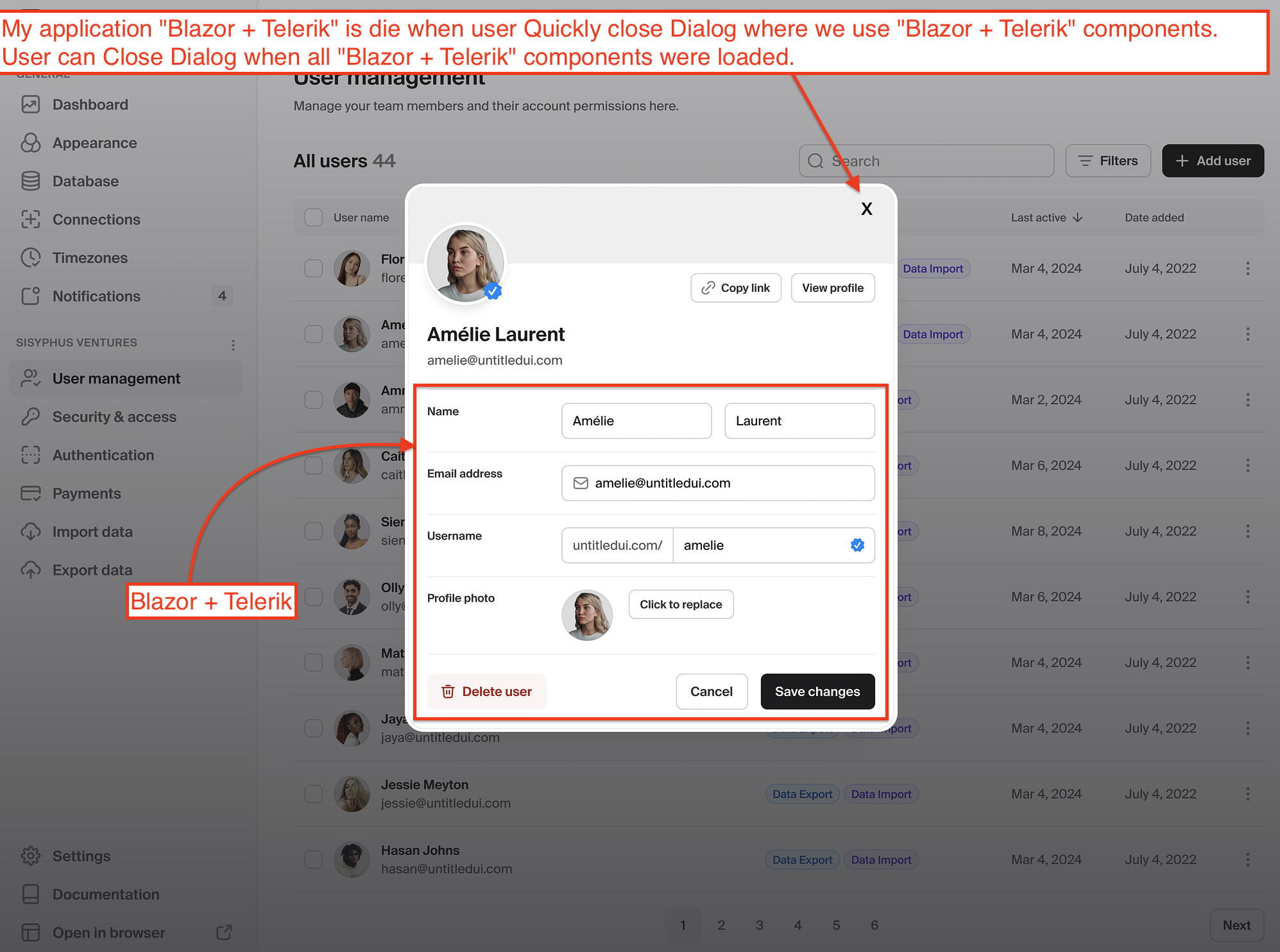The image size is (1280, 952).
Task: Click the verified badge on username field
Action: tap(857, 545)
